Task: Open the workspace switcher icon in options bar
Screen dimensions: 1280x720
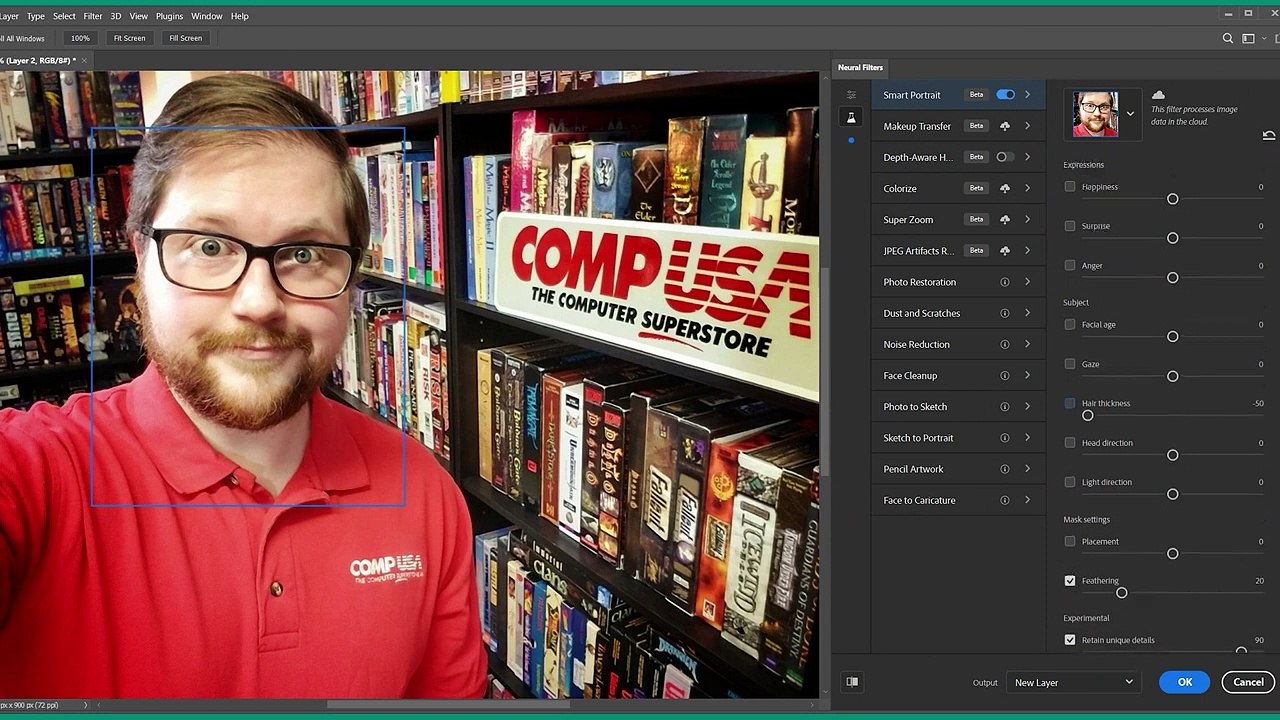Action: click(1248, 38)
